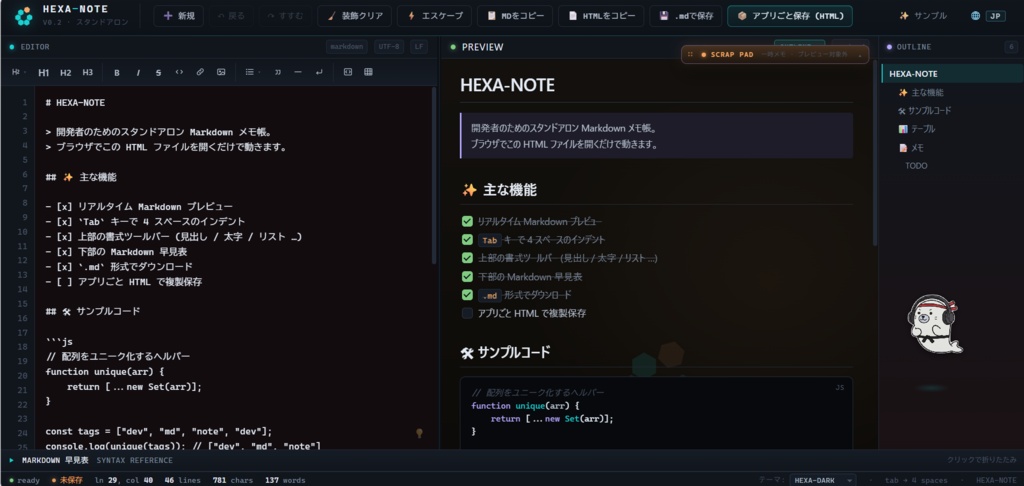The width and height of the screenshot is (1024, 486).
Task: Click the すすむ redo button
Action: 286,16
